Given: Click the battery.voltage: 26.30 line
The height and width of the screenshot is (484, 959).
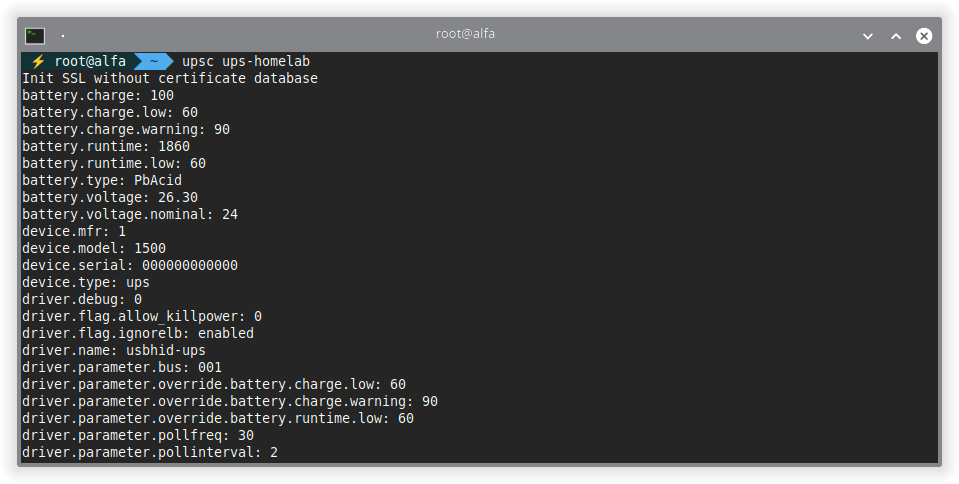Looking at the screenshot, I should (110, 197).
